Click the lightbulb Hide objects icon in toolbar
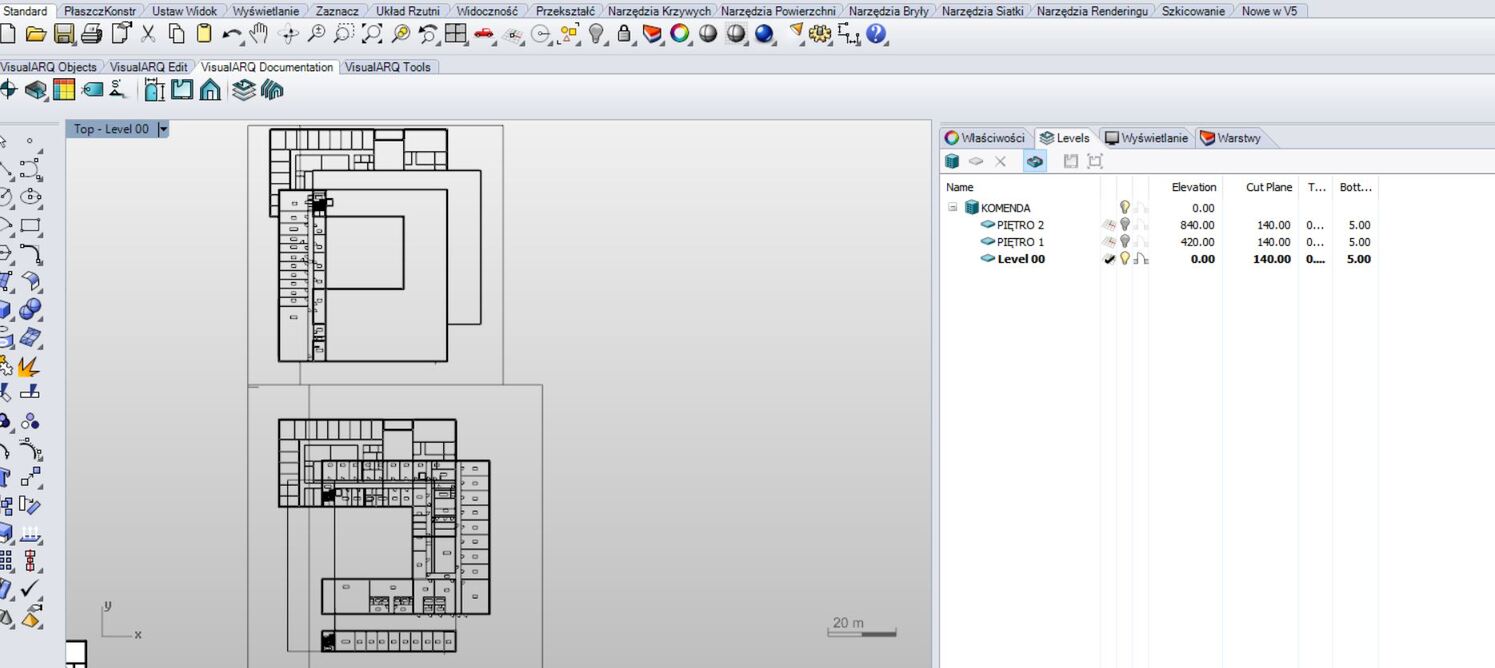1495x668 pixels. click(x=596, y=34)
